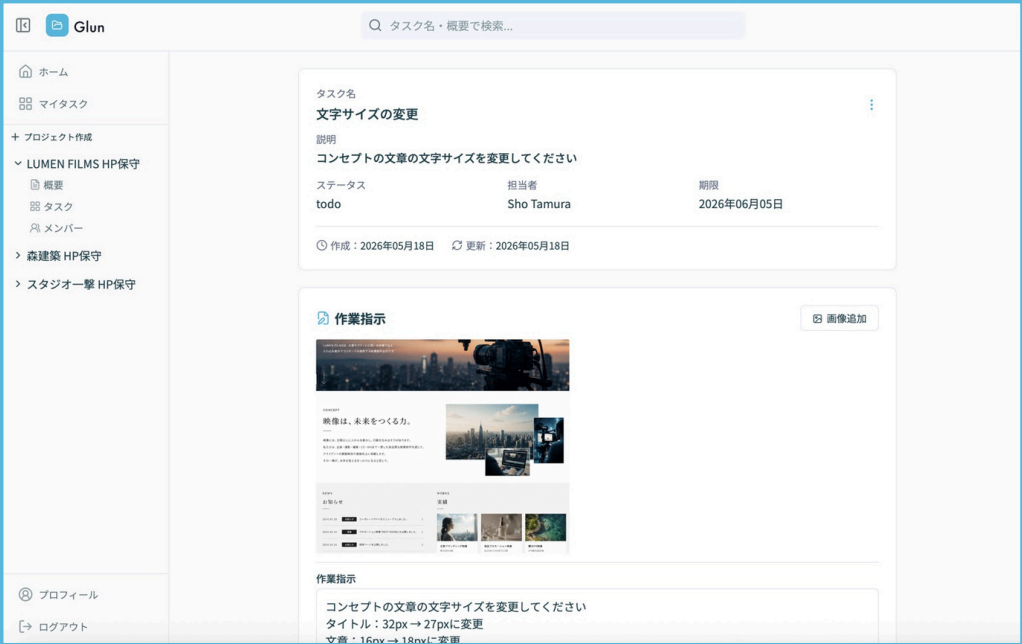Focus the task name search field
The height and width of the screenshot is (644, 1022).
553,25
